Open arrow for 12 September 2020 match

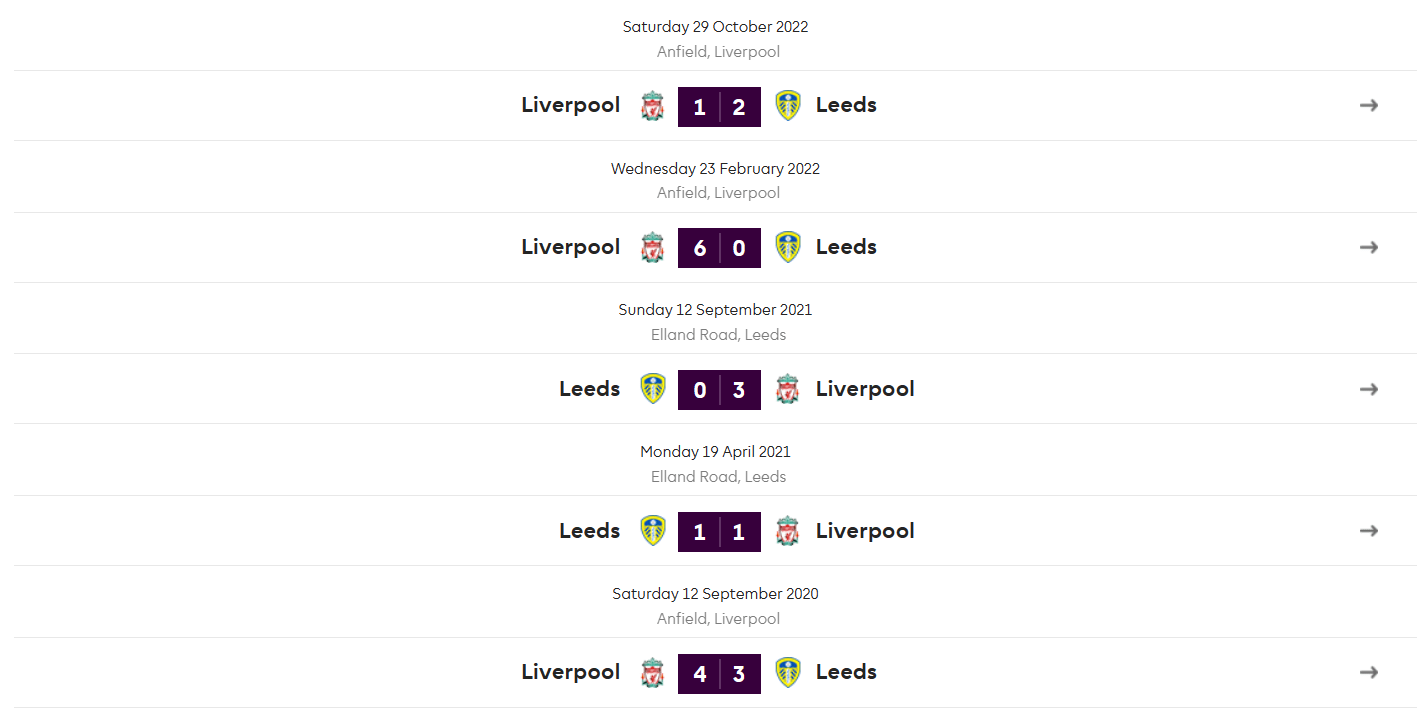click(x=1369, y=672)
